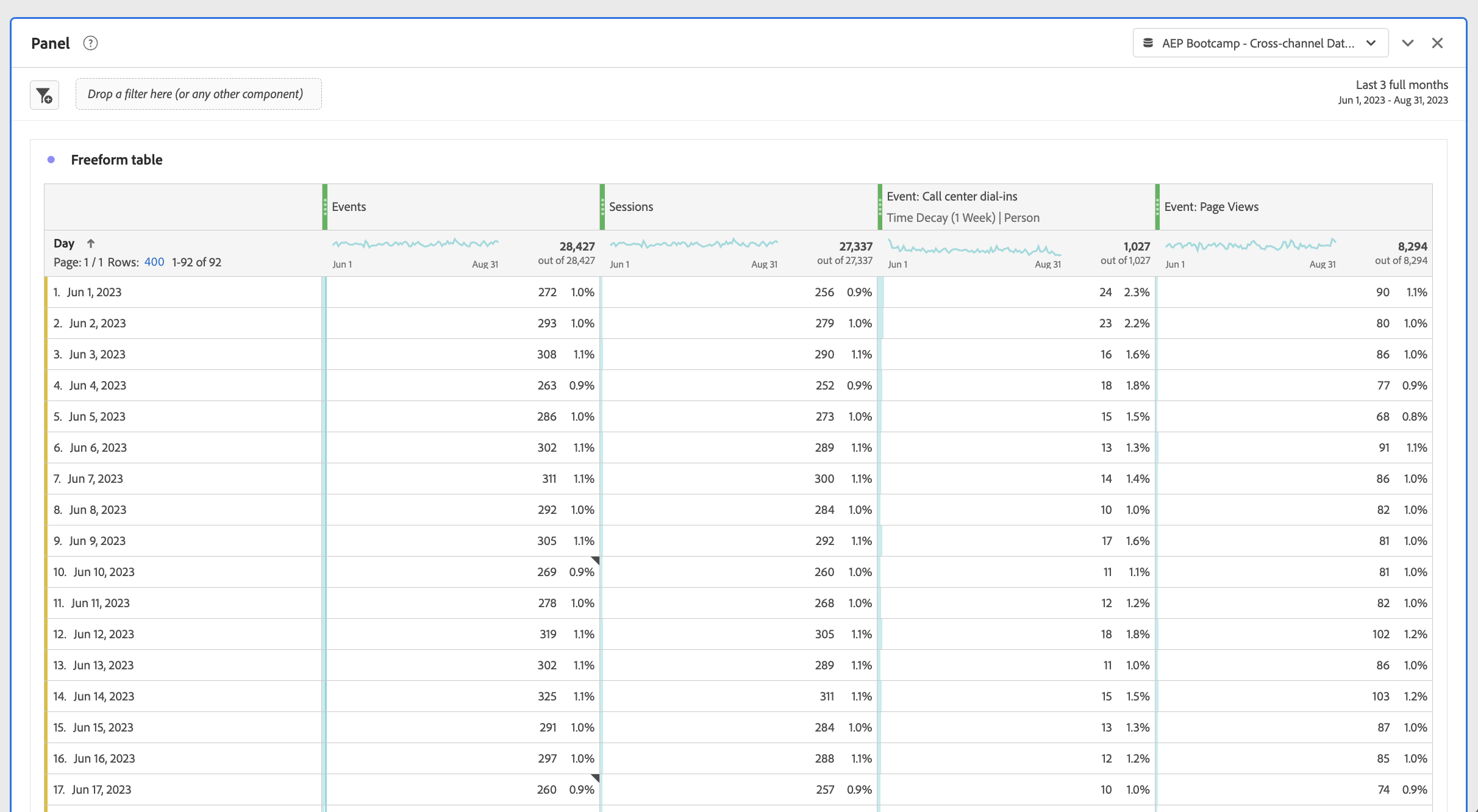Collapse the panel using the chevron
1478x812 pixels.
pos(1408,43)
